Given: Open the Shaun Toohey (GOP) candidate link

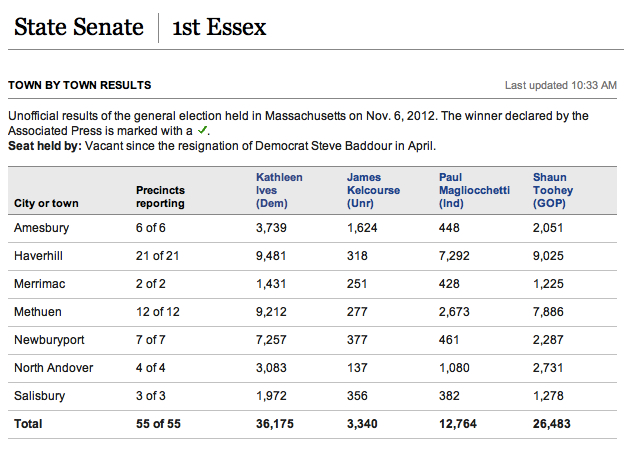Looking at the screenshot, I should [x=553, y=190].
